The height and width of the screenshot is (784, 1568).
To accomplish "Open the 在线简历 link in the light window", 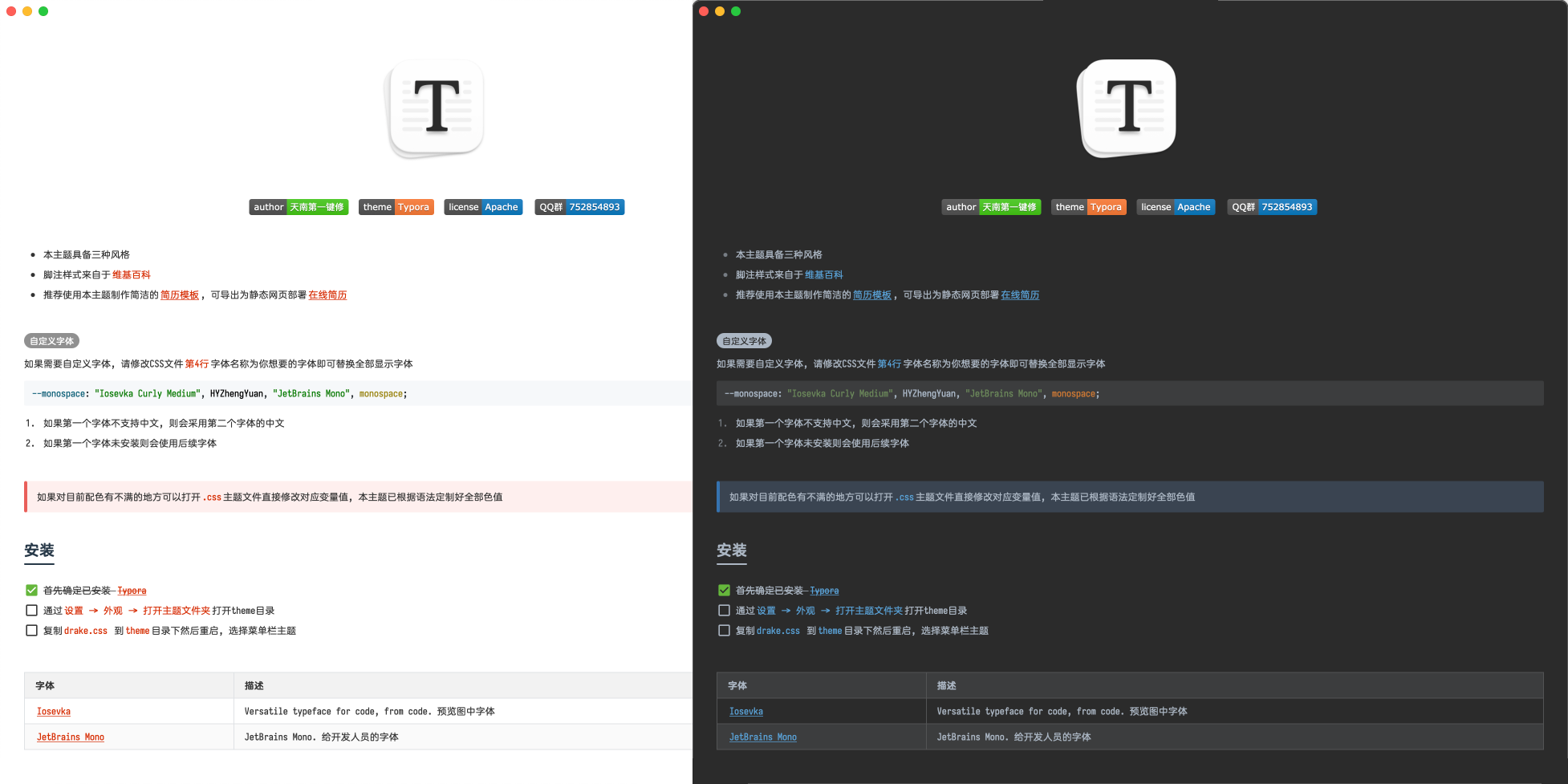I will coord(328,295).
